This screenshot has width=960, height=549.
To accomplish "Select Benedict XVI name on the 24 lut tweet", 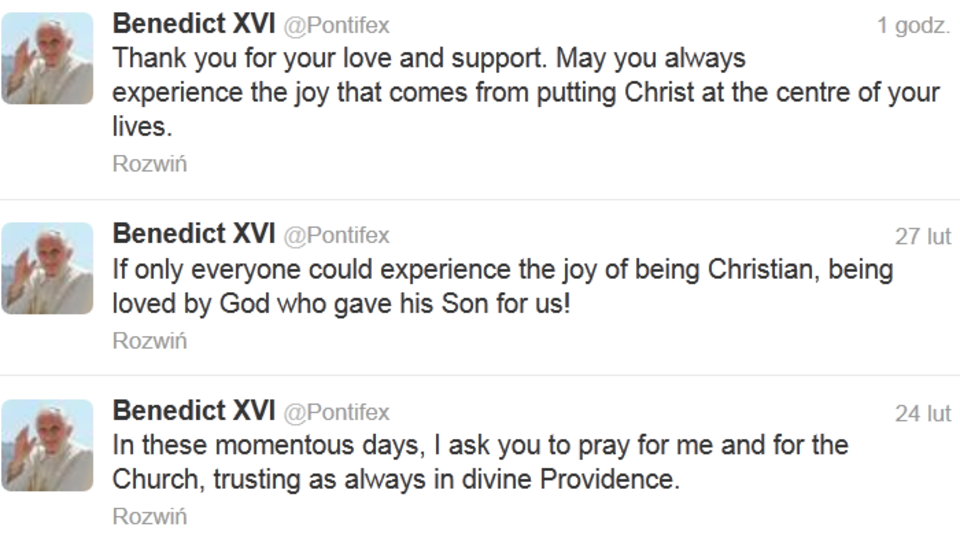I will [193, 411].
